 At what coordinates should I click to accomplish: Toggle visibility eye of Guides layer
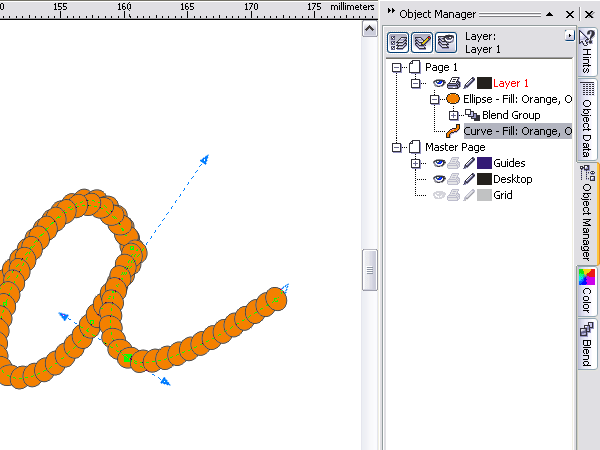point(439,163)
